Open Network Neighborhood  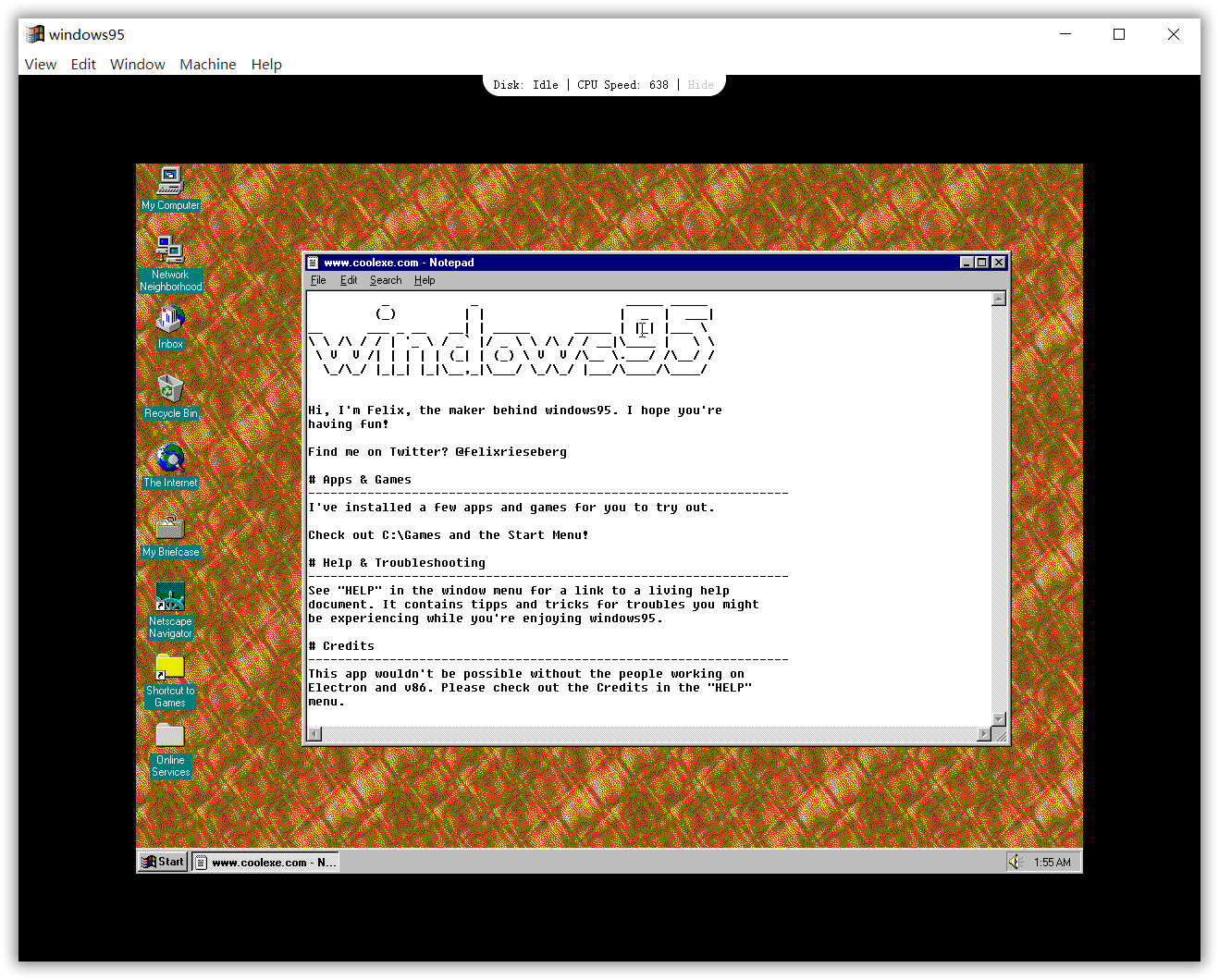click(170, 250)
